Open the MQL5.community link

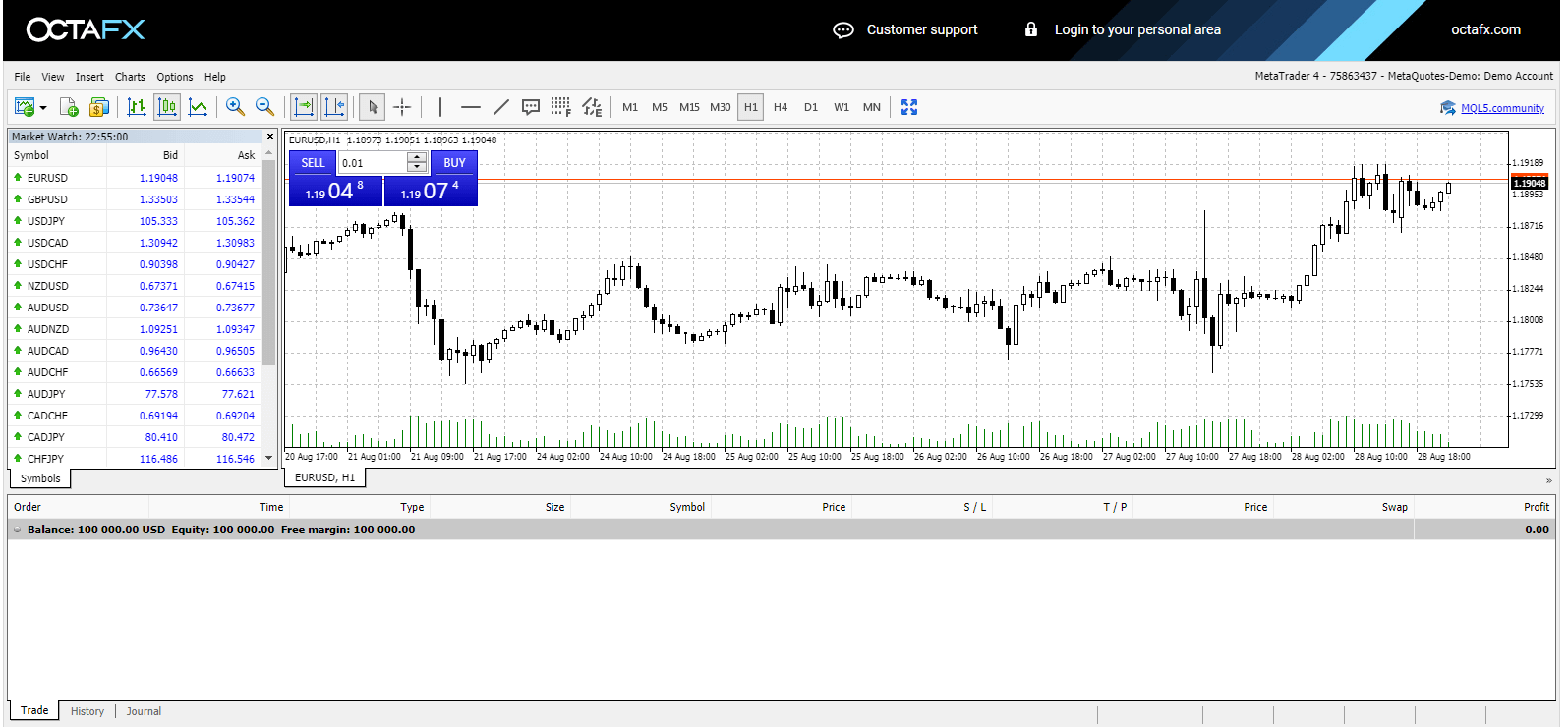(1501, 108)
